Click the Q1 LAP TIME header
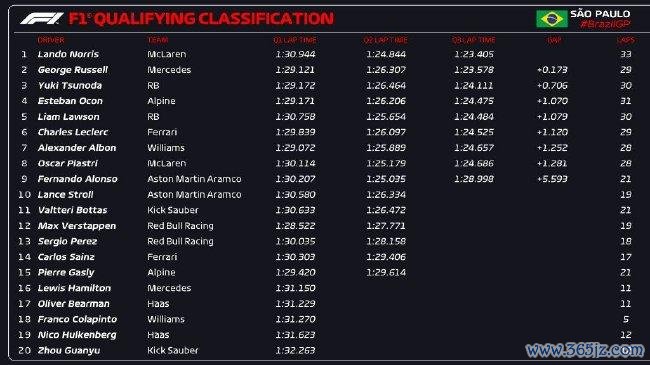 pos(295,40)
